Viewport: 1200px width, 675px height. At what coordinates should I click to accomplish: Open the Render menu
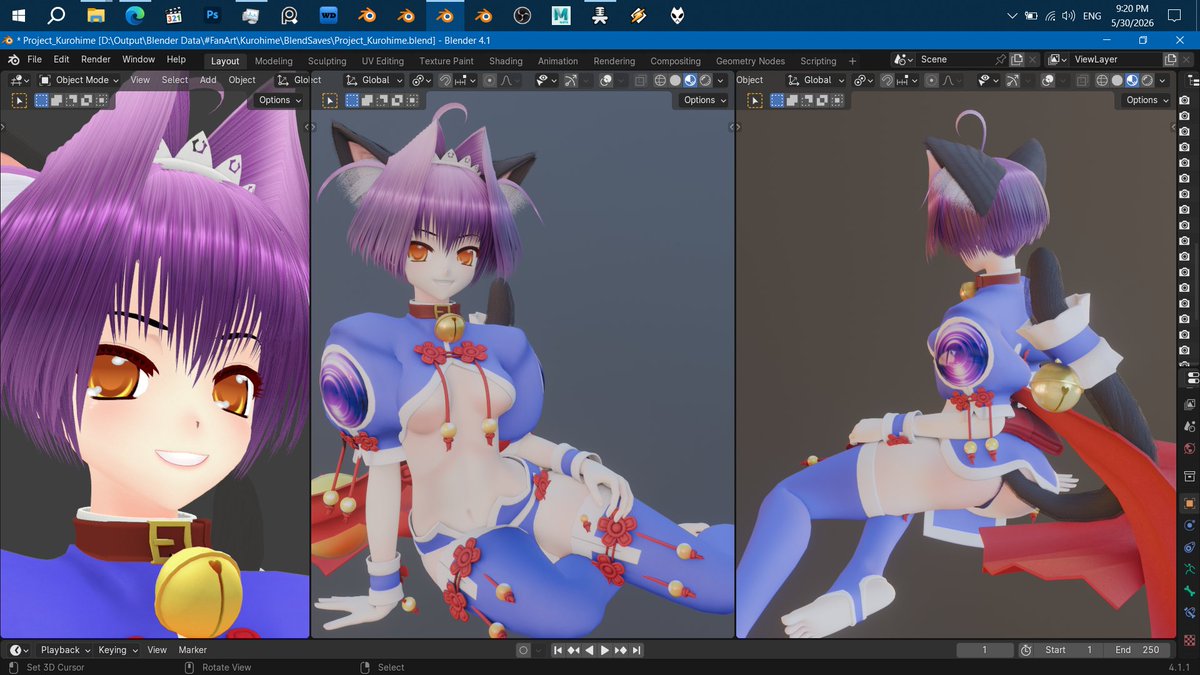(x=96, y=60)
